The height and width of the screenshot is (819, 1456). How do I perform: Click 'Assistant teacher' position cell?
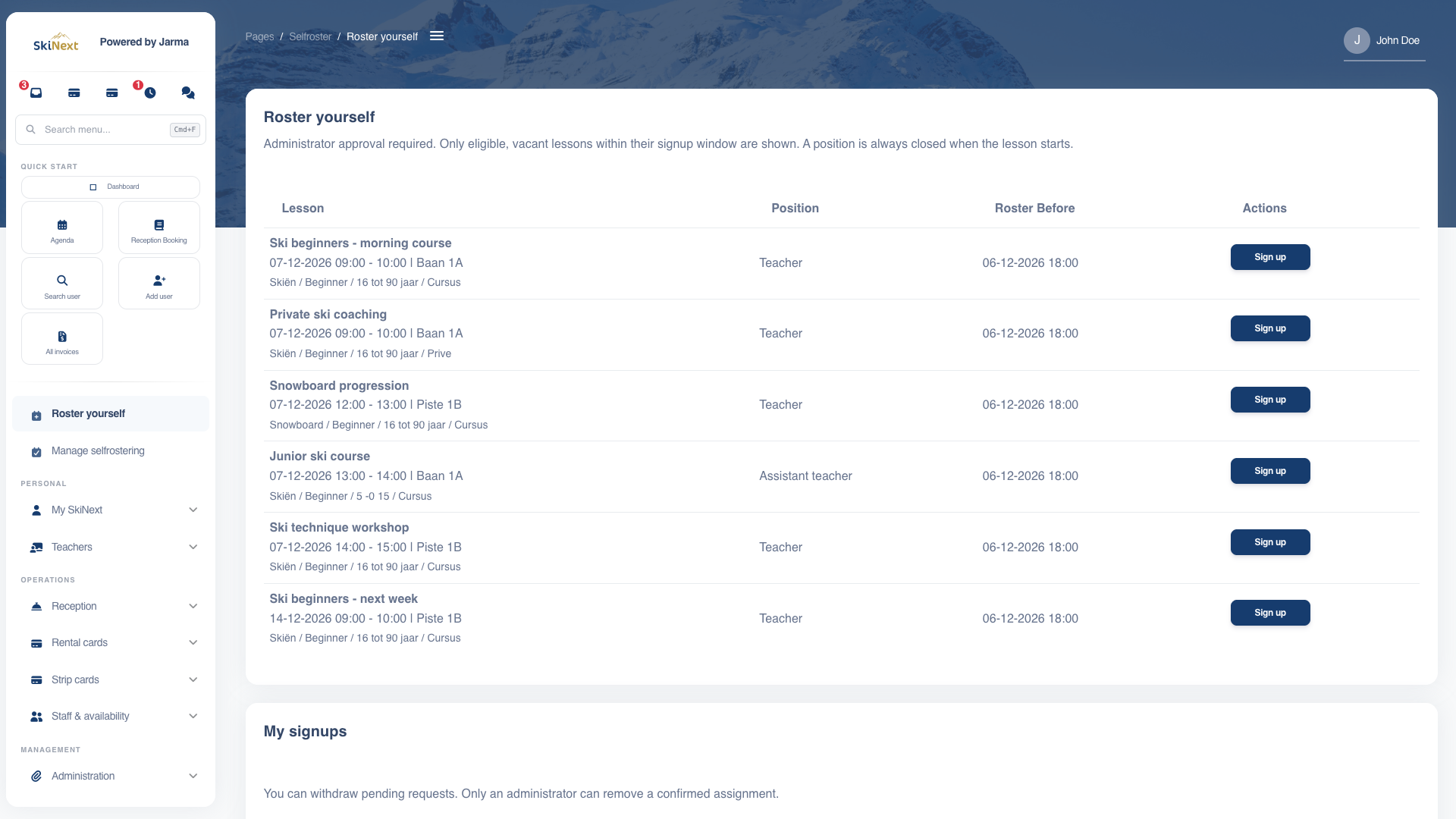805,476
